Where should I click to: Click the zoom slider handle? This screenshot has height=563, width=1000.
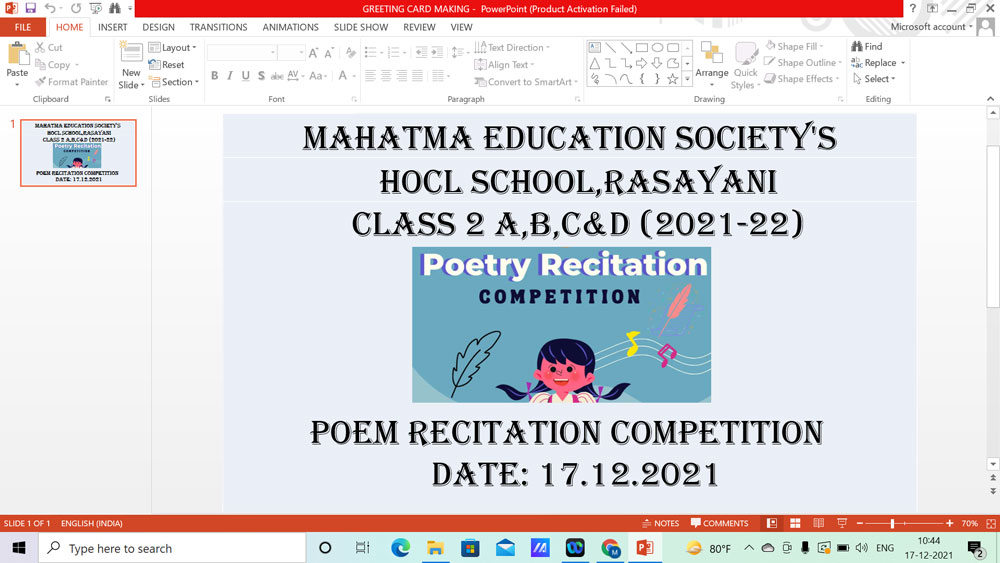[x=891, y=523]
